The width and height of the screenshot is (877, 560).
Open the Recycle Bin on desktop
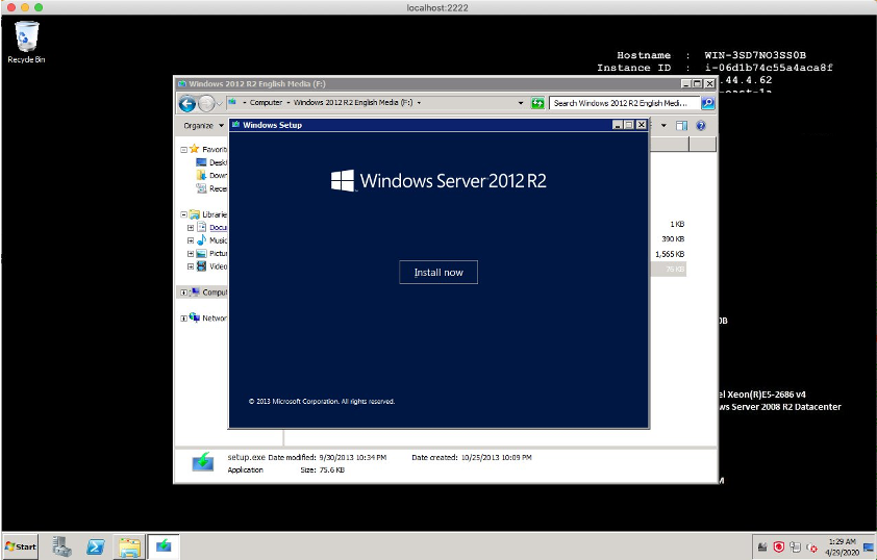pos(26,42)
